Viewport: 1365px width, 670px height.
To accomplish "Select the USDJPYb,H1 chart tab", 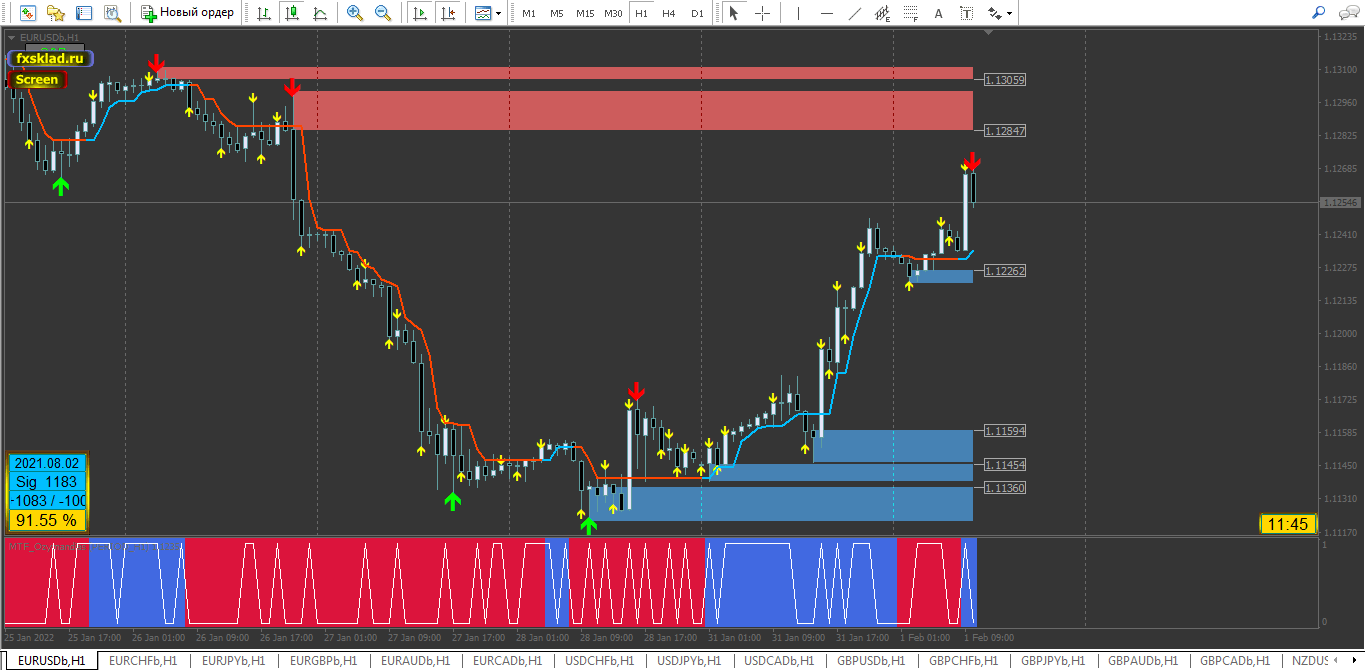I will point(689,661).
